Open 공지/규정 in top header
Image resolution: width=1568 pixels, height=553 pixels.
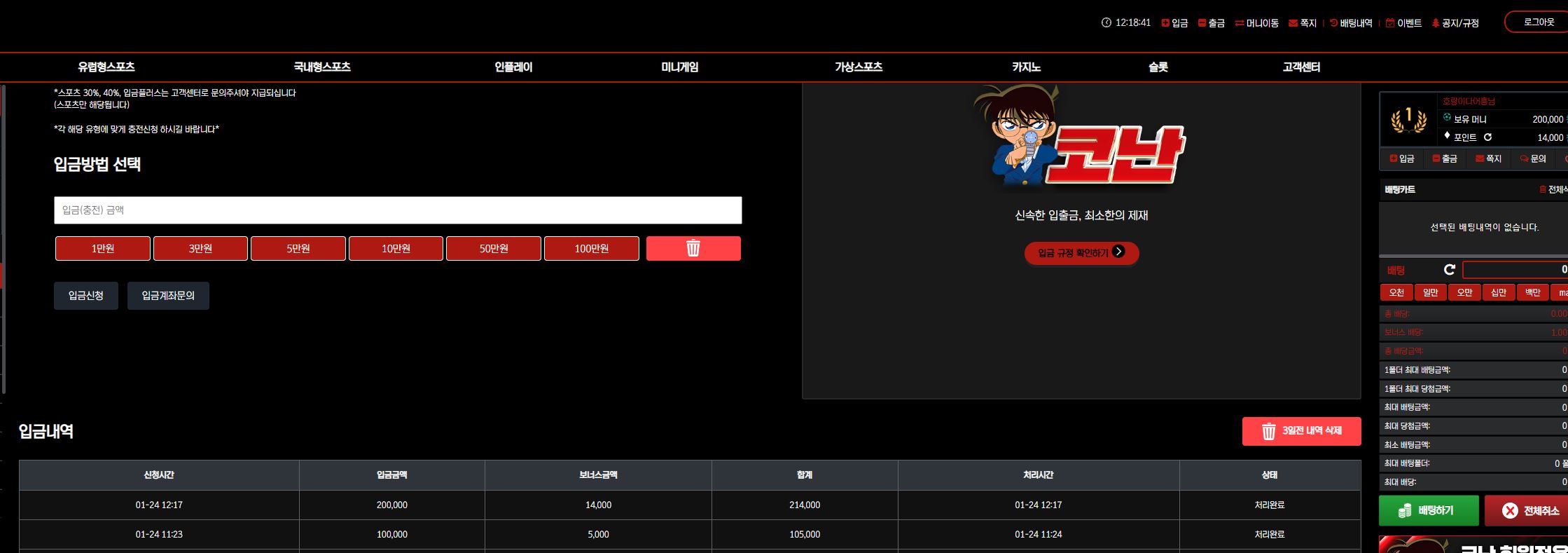(x=1455, y=23)
